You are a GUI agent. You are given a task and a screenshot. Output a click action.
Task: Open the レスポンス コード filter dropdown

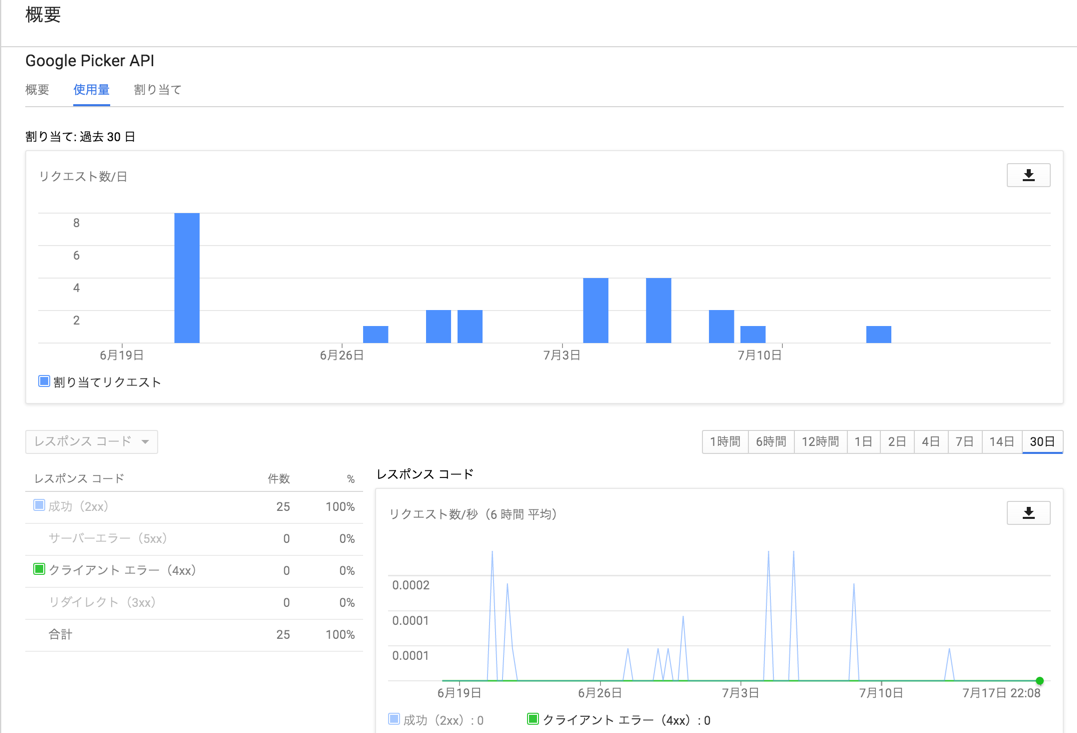[91, 441]
